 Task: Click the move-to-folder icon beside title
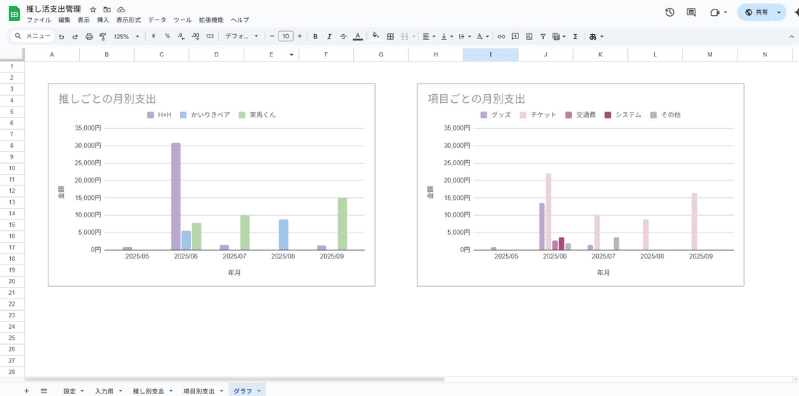click(107, 10)
